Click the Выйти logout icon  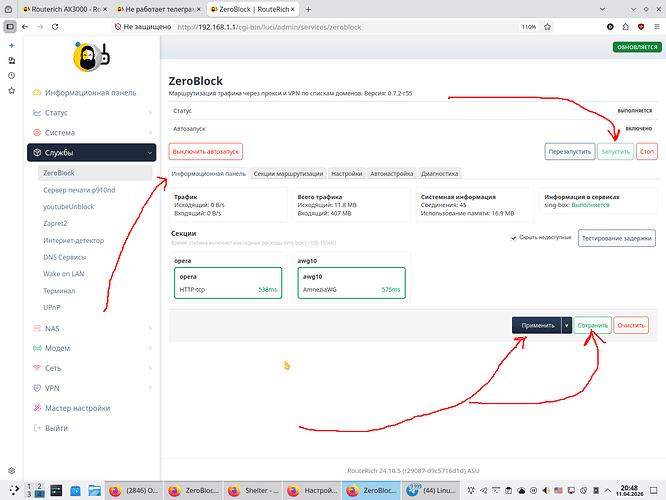37,428
